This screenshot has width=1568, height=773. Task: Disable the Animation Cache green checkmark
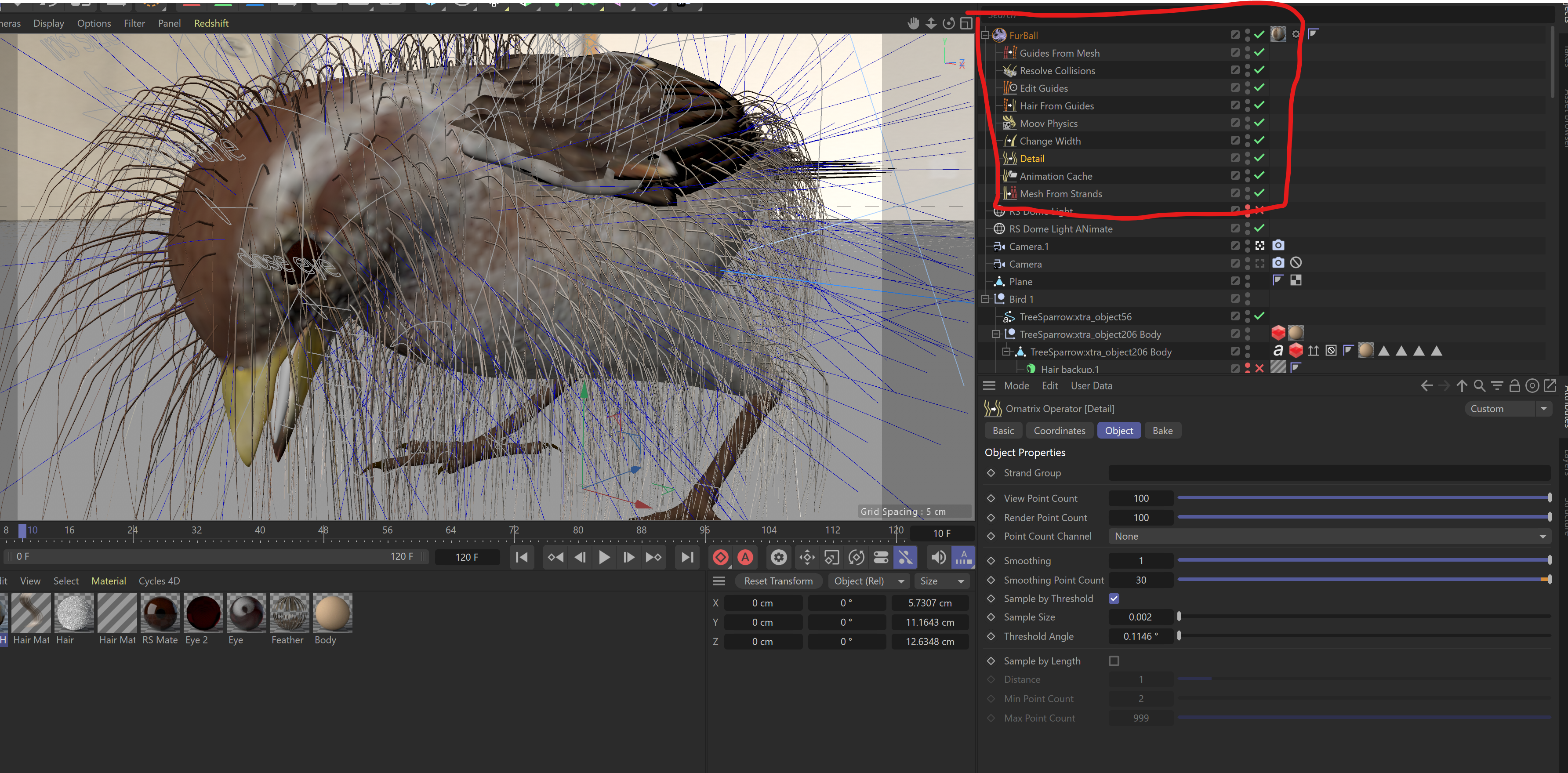(1259, 176)
